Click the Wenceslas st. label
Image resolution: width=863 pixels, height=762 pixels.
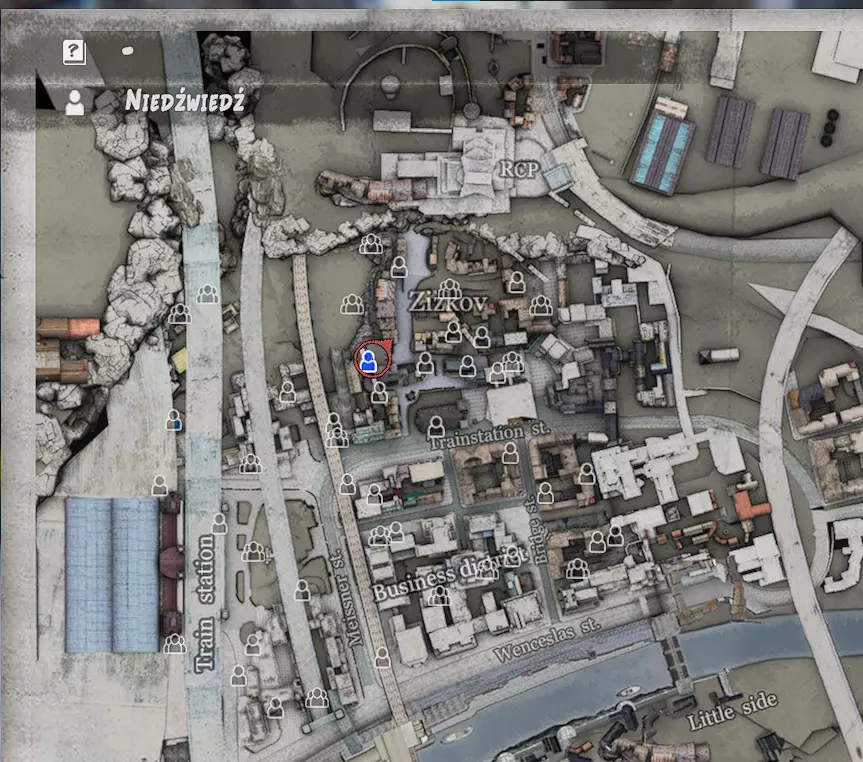tap(547, 639)
